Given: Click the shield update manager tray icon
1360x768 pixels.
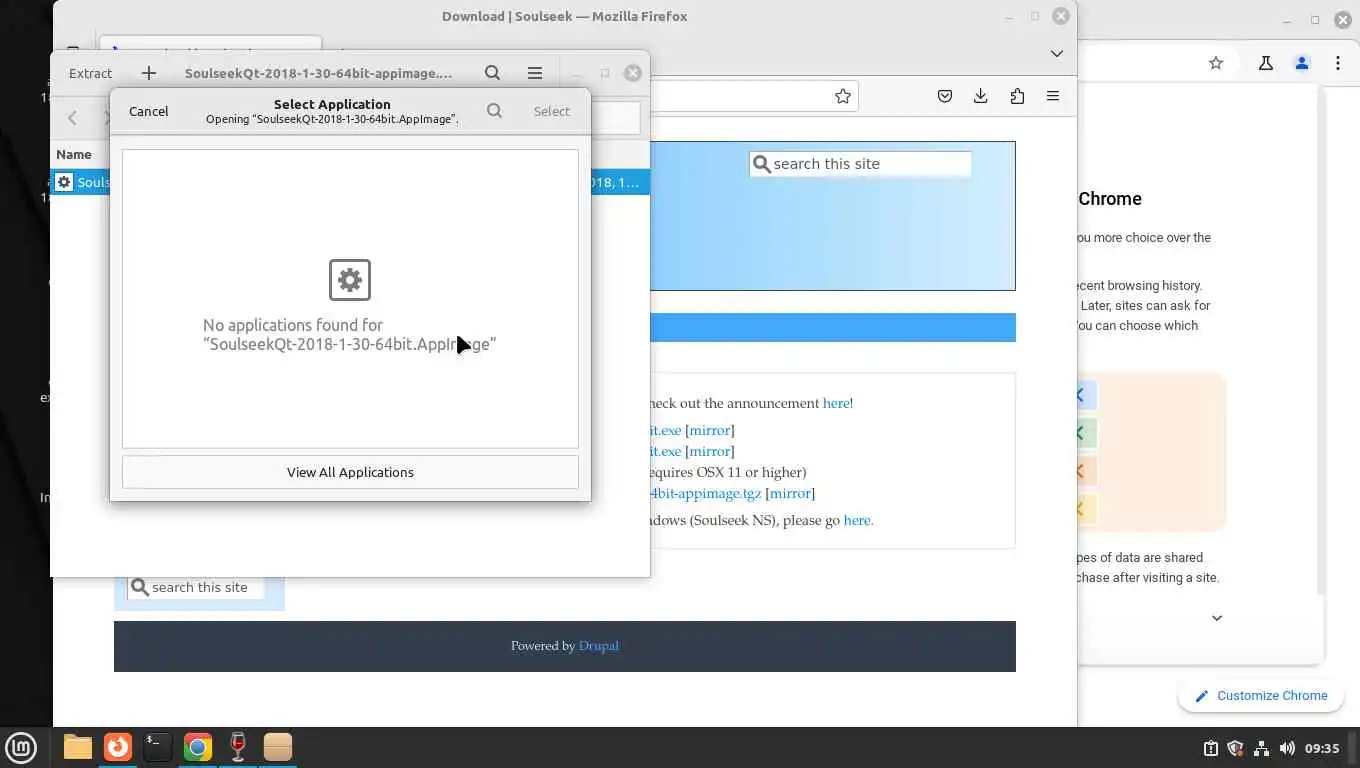Looking at the screenshot, I should point(1235,748).
